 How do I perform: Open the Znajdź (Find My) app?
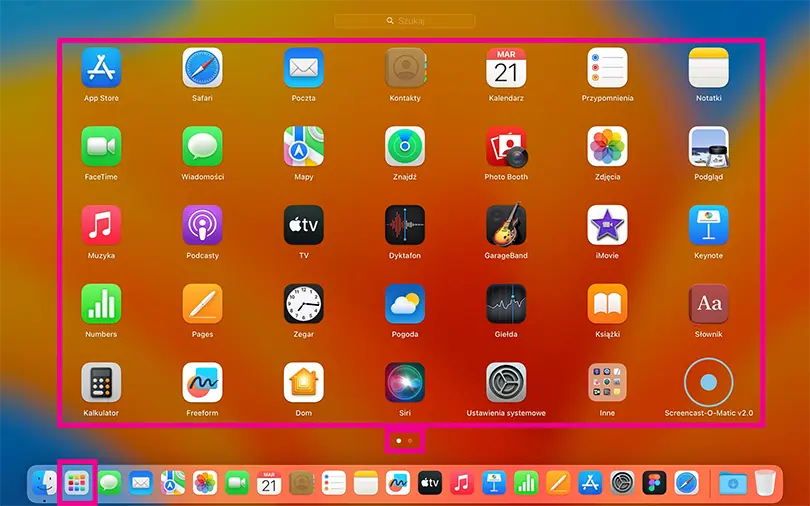(x=405, y=147)
